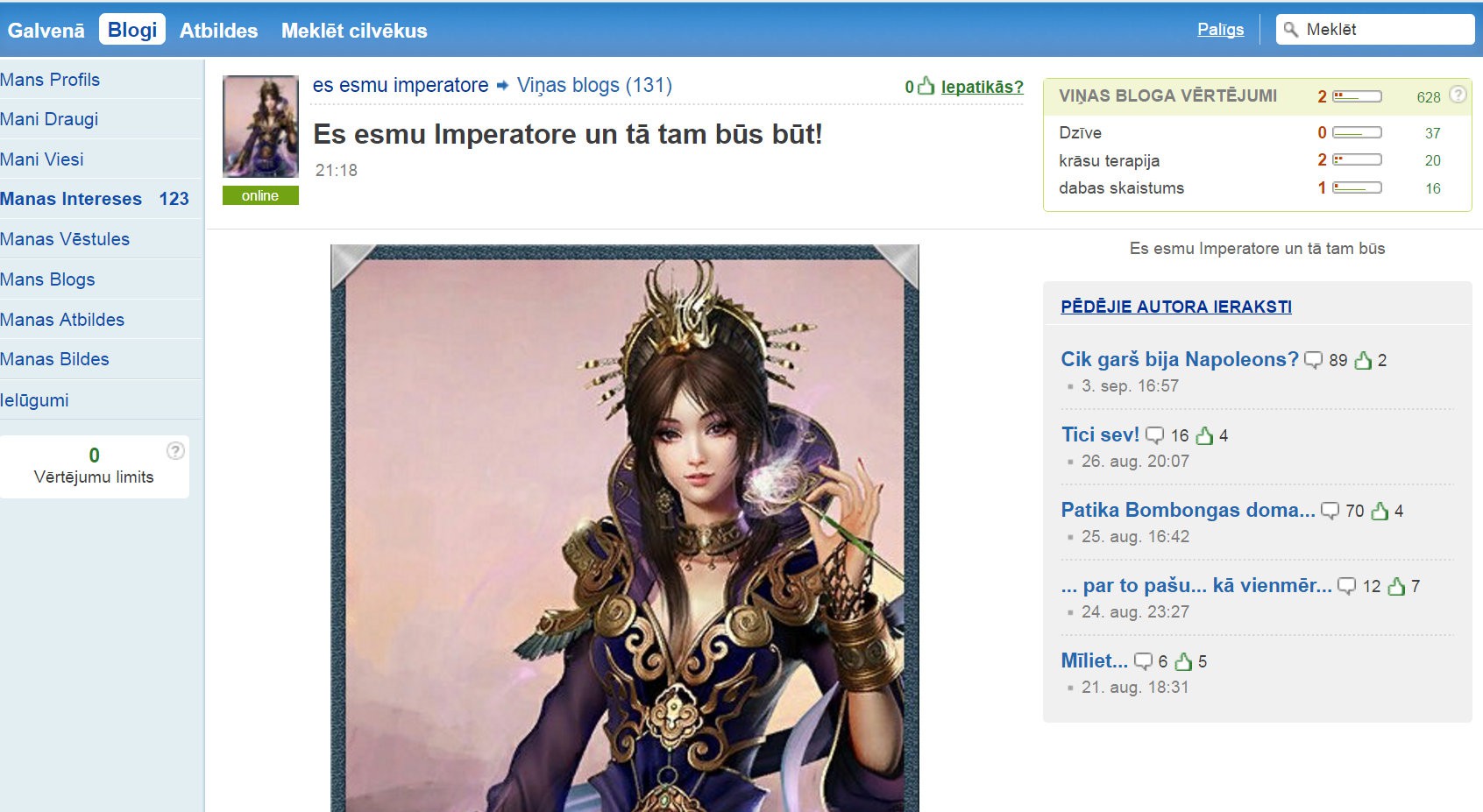The image size is (1483, 812).
Task: Click the help icon beside Vērtējumu limits
Action: [x=175, y=450]
